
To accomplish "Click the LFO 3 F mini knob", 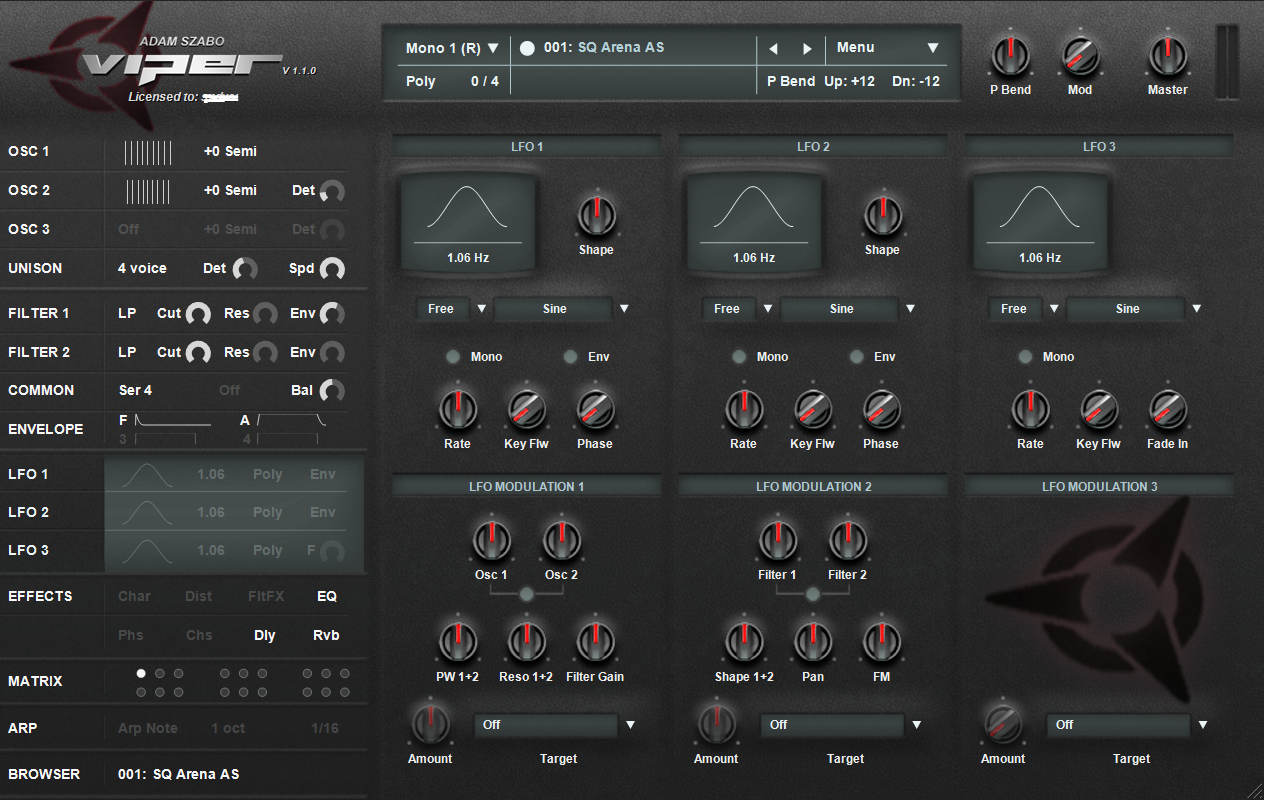I will point(332,551).
